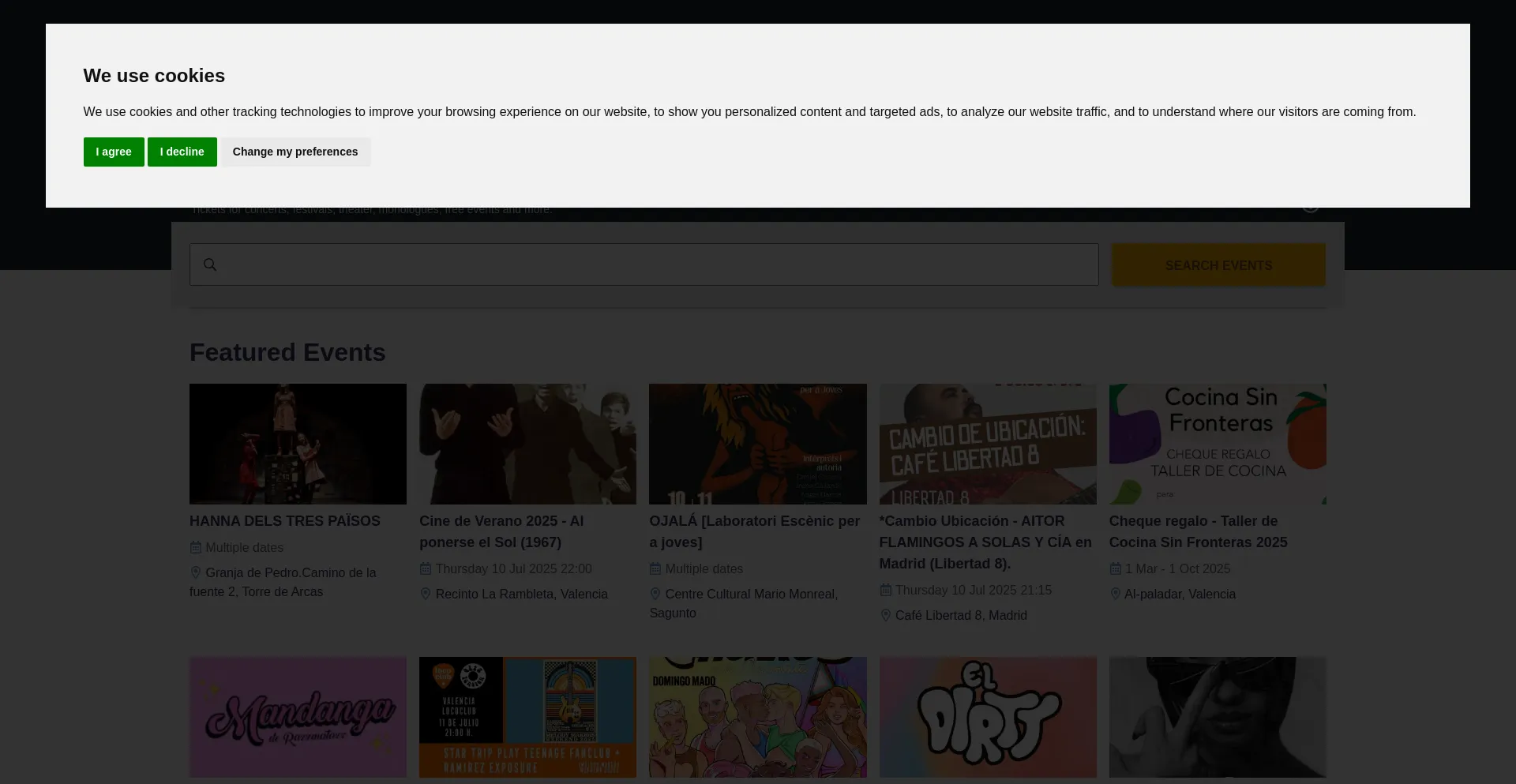The height and width of the screenshot is (784, 1516).
Task: Open AITOR FLAMINGOS A SOLAS title link
Action: [x=985, y=542]
